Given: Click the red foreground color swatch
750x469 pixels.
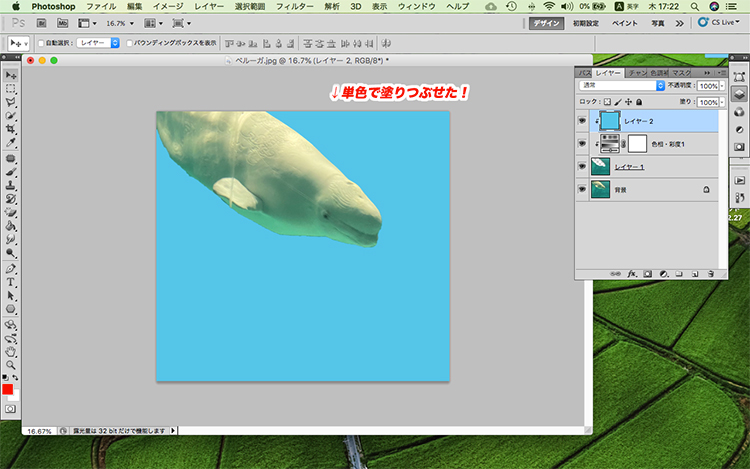Looking at the screenshot, I should coord(8,389).
